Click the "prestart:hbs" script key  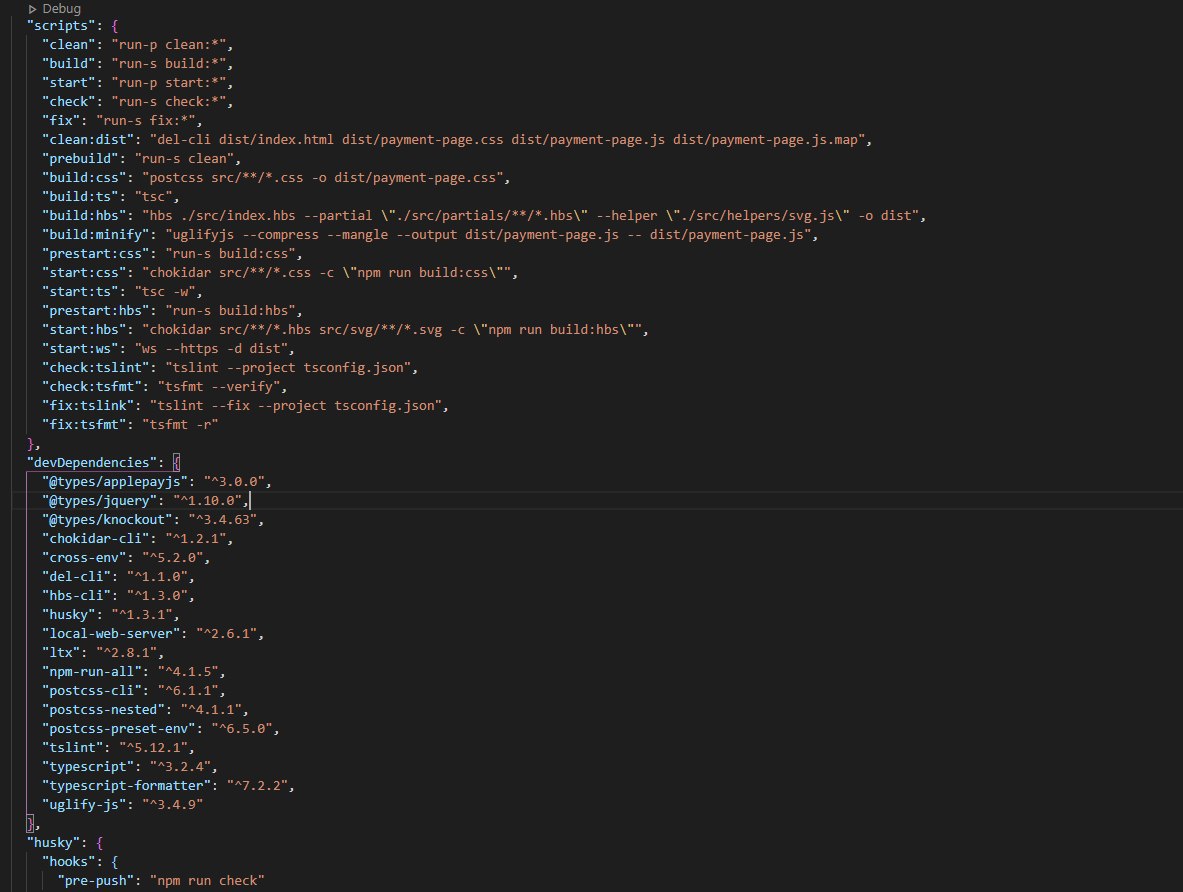(x=95, y=310)
